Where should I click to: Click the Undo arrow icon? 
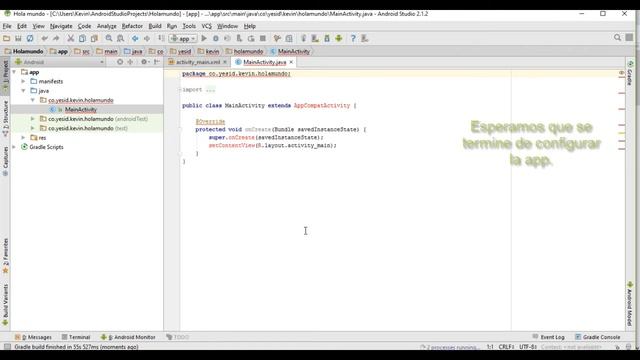[x=44, y=38]
